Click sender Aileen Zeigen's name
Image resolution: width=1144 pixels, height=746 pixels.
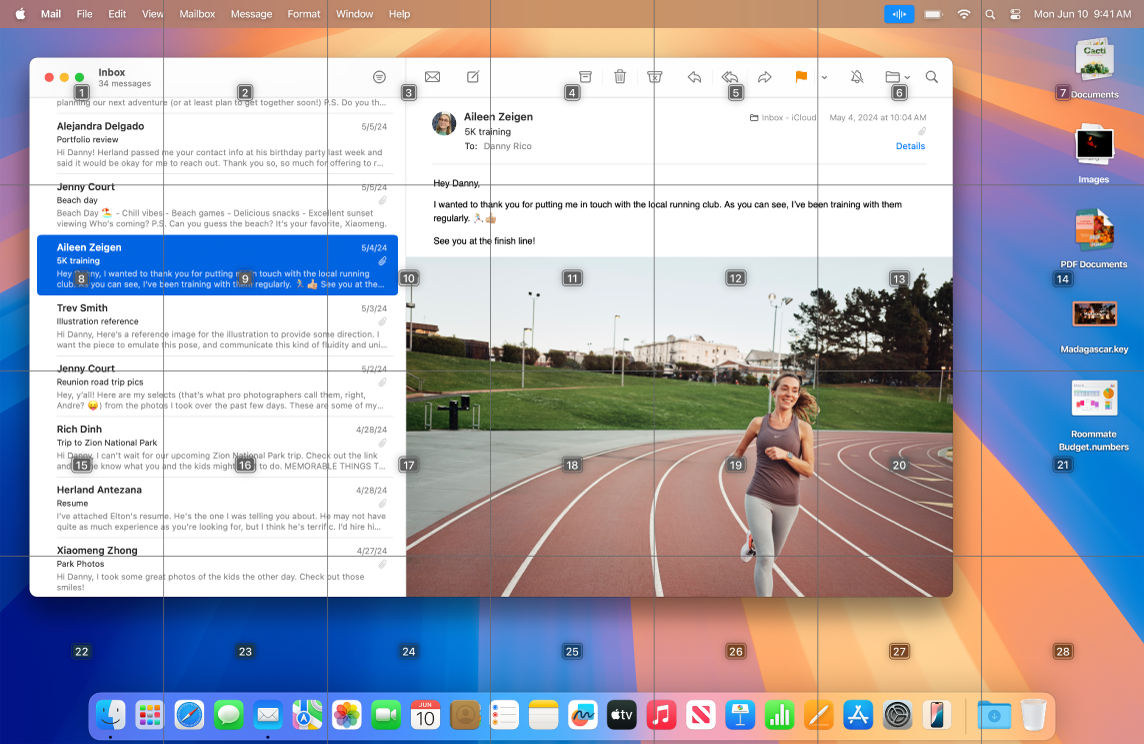click(x=497, y=116)
